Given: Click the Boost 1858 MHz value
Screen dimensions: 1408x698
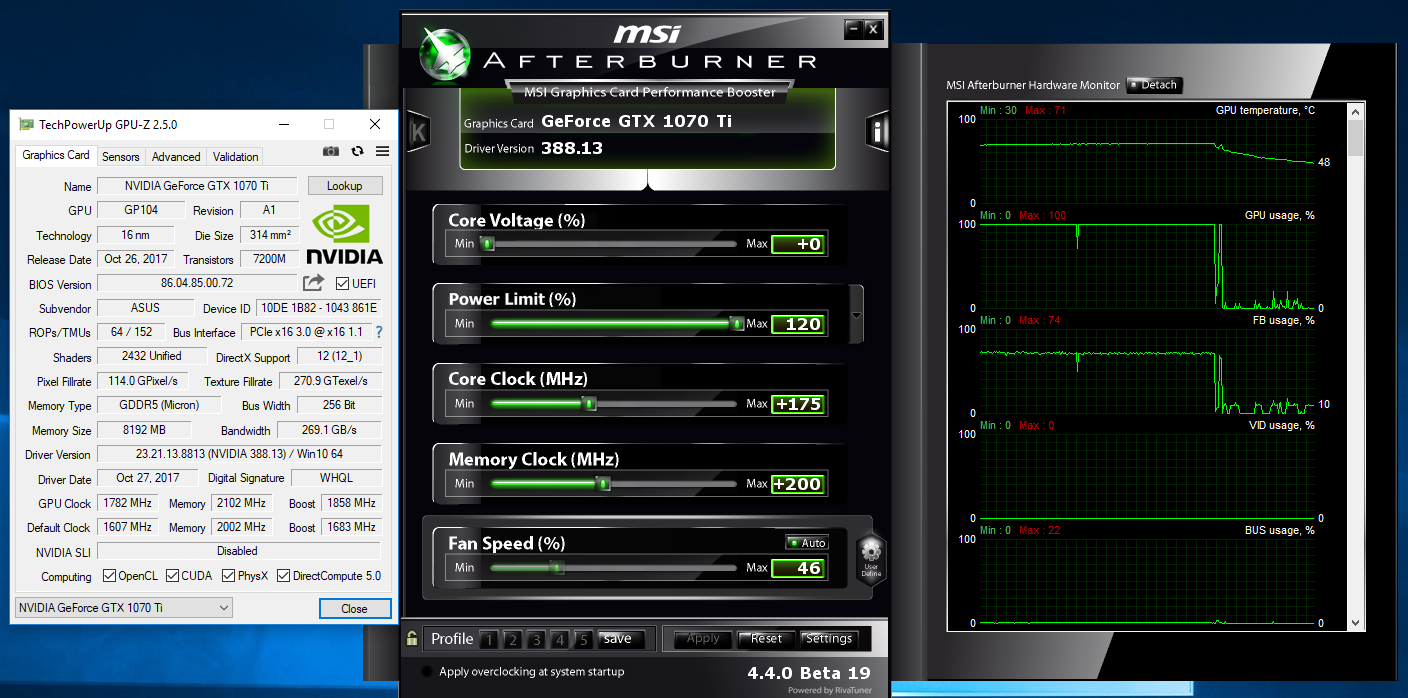Looking at the screenshot, I should coord(351,503).
